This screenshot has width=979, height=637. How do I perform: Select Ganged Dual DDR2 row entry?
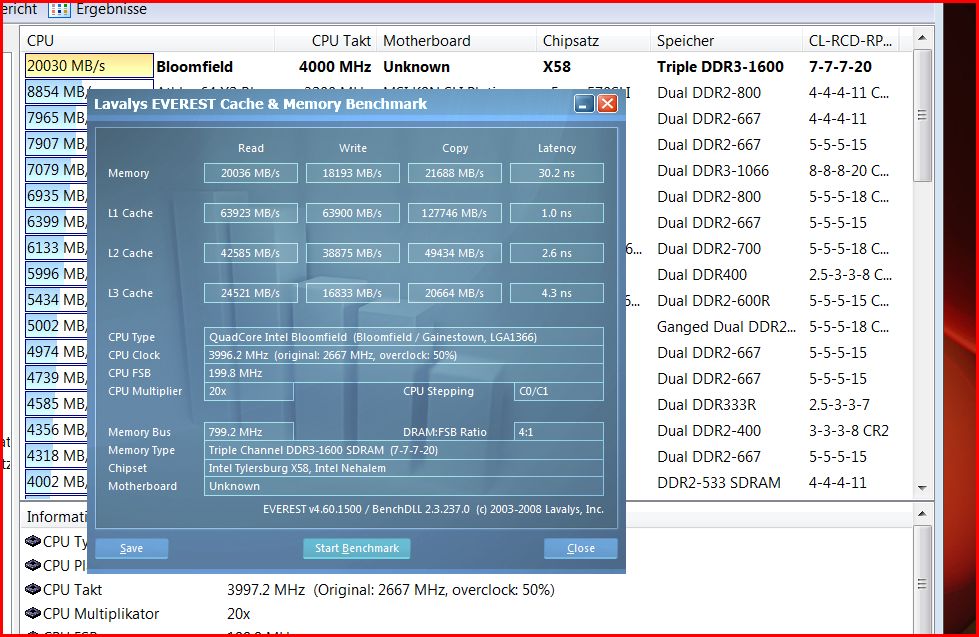point(726,327)
